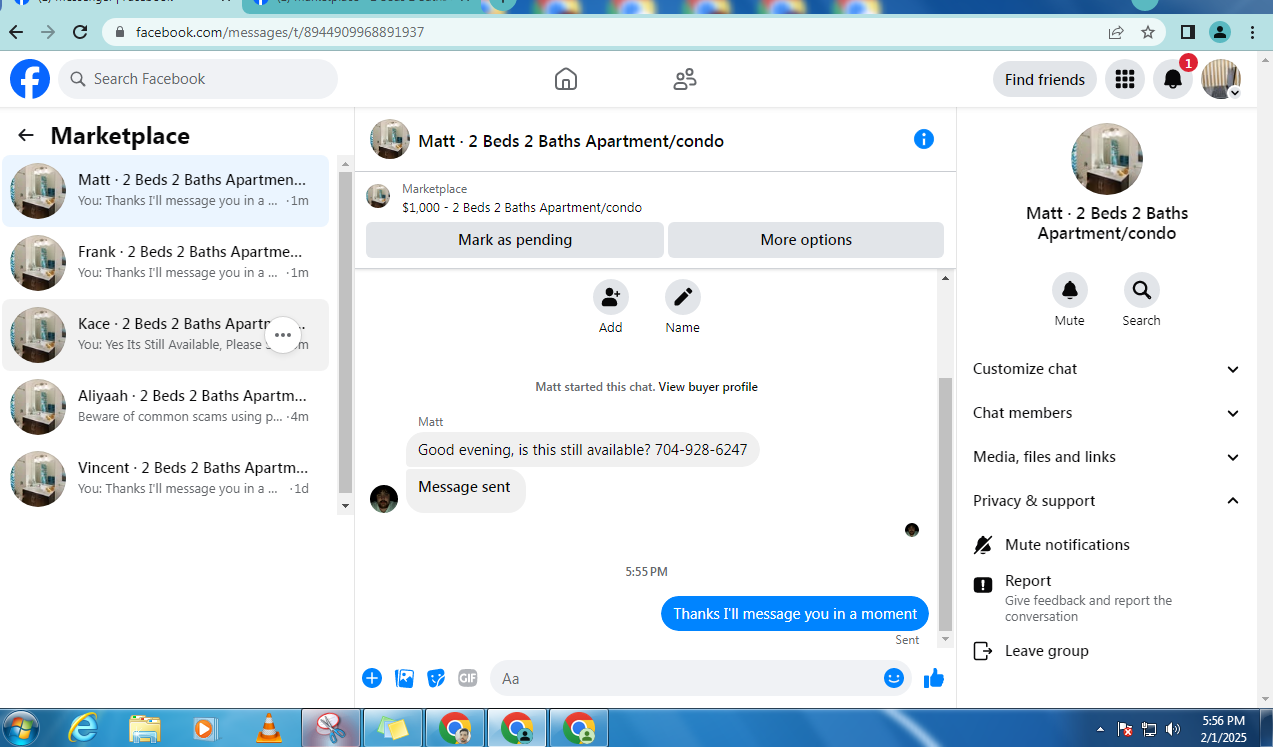Open Windows Start button
Screen dimensions: 1273x747
pyautogui.click(x=22, y=728)
